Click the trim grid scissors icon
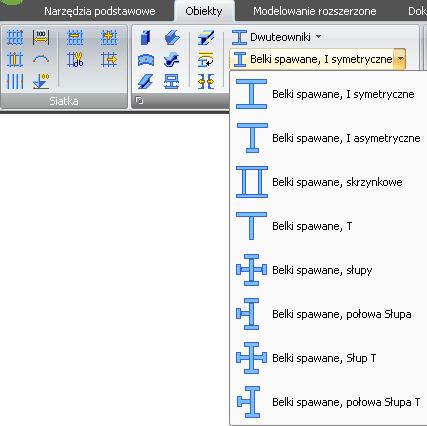The width and height of the screenshot is (427, 426). [x=75, y=60]
